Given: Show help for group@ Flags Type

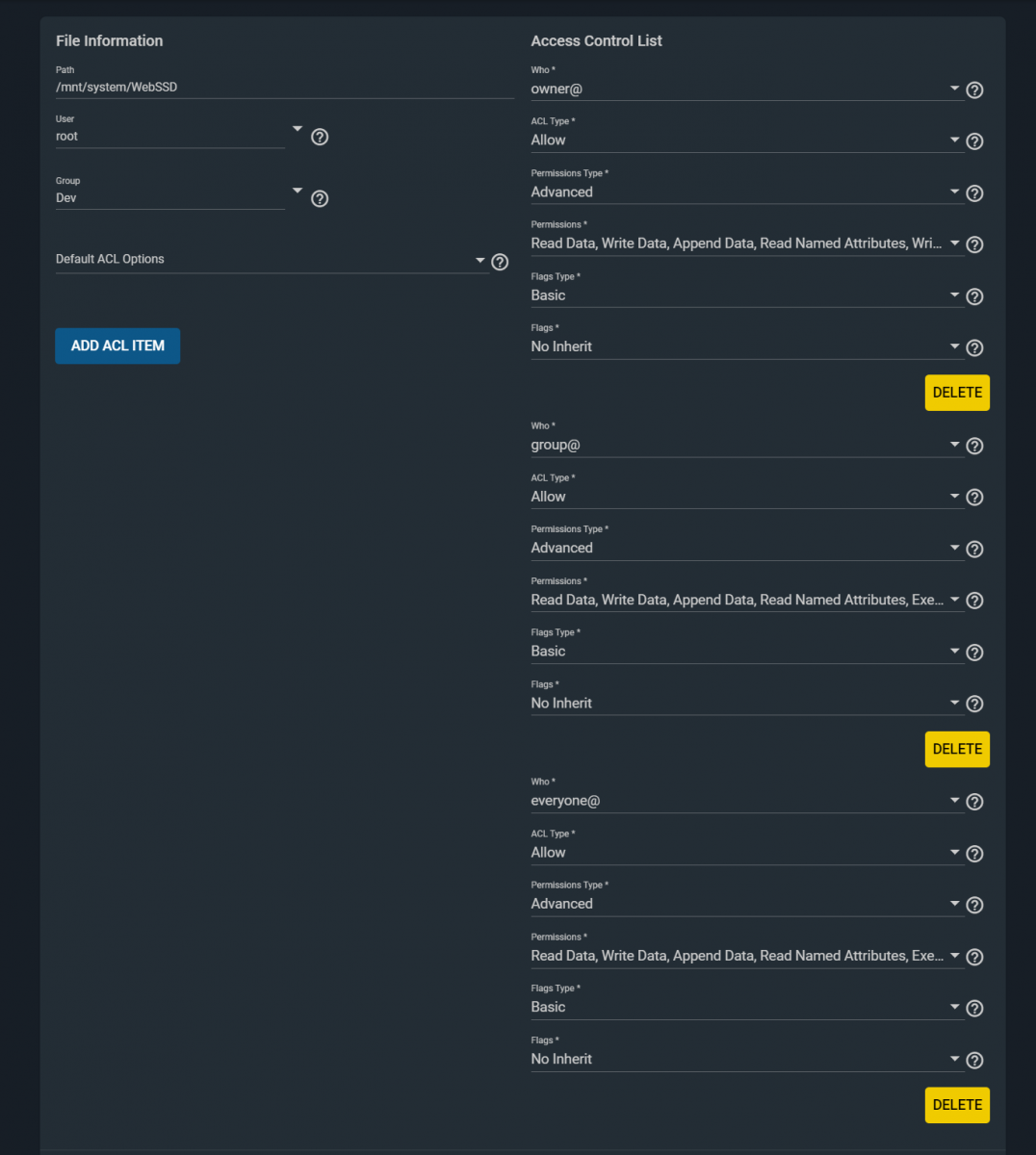Looking at the screenshot, I should (x=974, y=653).
